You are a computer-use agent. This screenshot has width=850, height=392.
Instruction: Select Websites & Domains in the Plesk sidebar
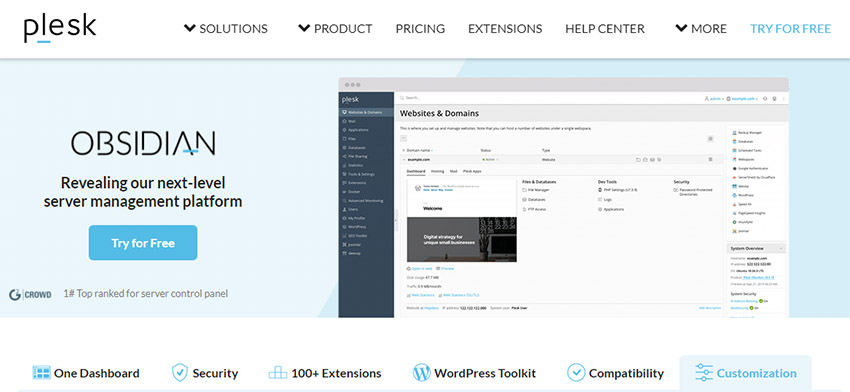point(366,112)
